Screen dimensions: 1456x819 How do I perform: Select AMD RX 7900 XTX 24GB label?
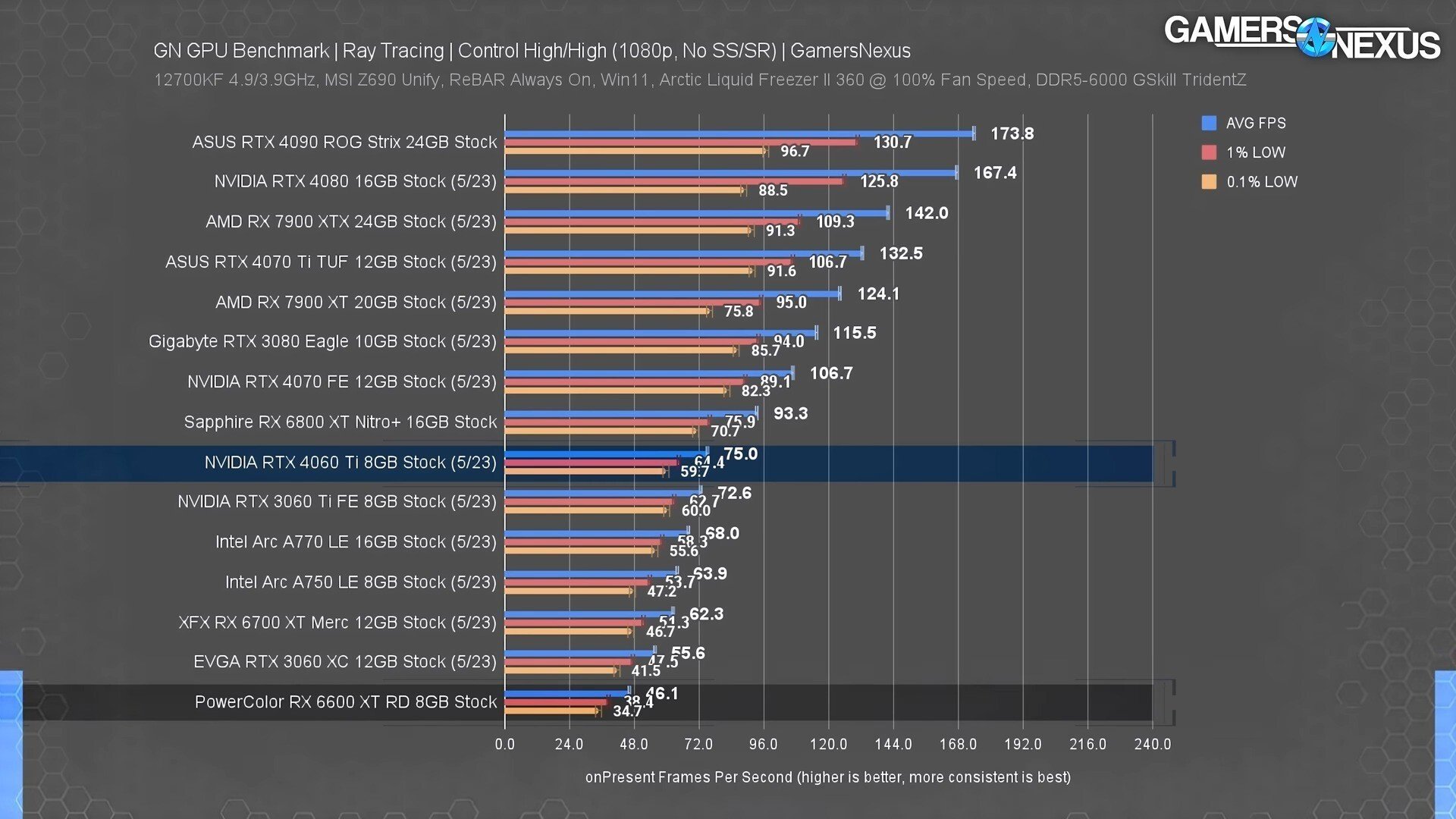pyautogui.click(x=351, y=221)
